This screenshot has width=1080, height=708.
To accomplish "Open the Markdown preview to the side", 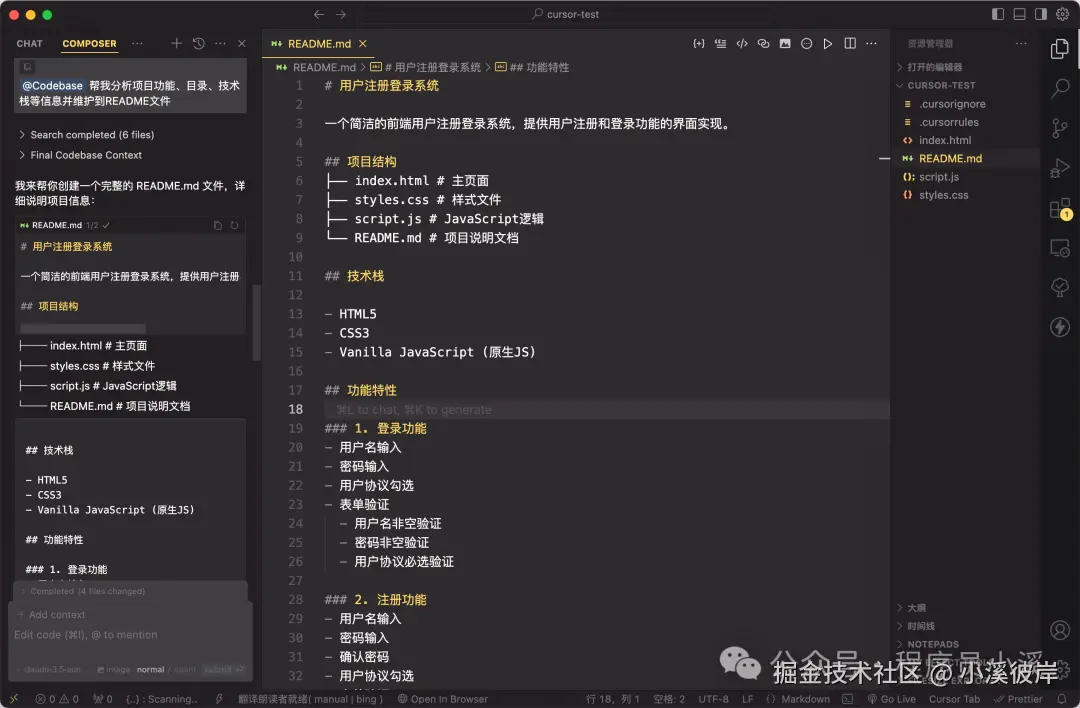I will click(x=850, y=44).
